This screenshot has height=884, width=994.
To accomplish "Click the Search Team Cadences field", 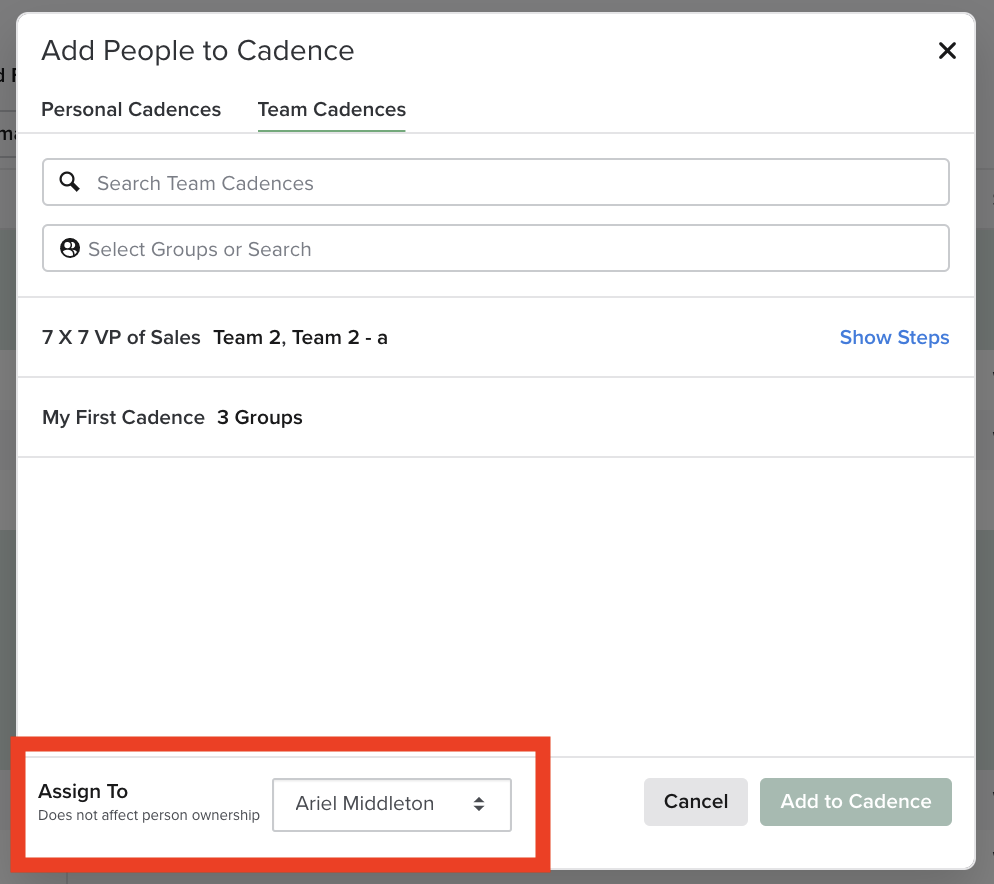I will click(496, 183).
